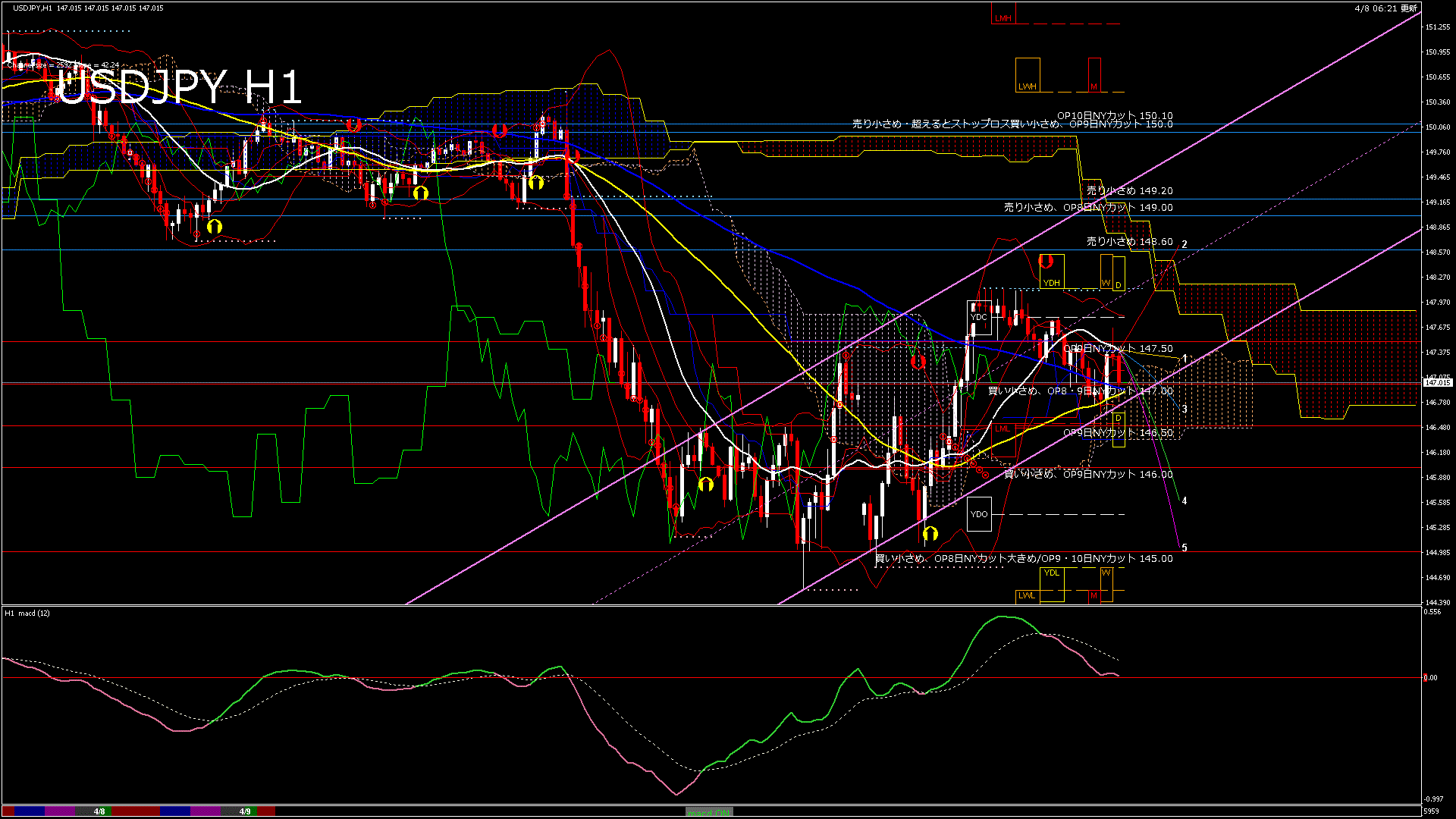This screenshot has width=1456, height=819.
Task: Select the LWL last-week-low marker
Action: [1027, 596]
